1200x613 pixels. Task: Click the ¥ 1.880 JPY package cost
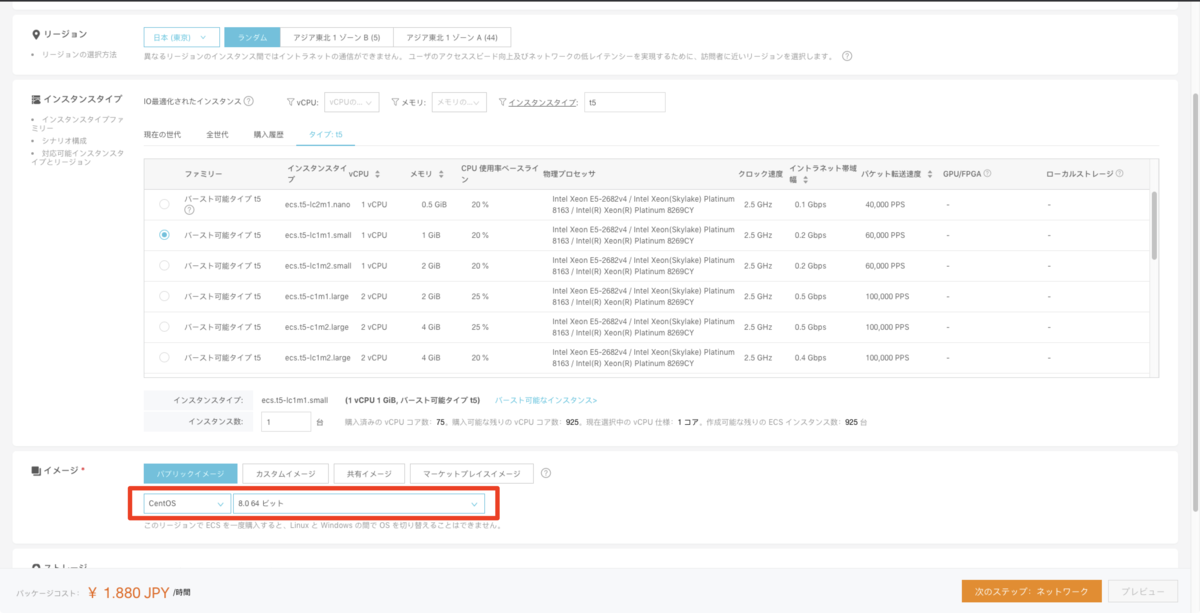pyautogui.click(x=129, y=592)
